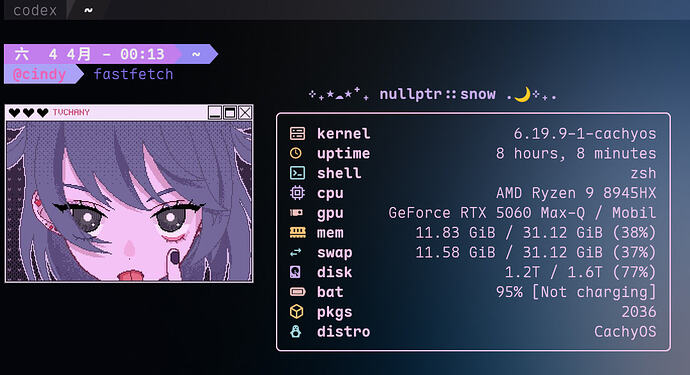Click the bat label

330,292
